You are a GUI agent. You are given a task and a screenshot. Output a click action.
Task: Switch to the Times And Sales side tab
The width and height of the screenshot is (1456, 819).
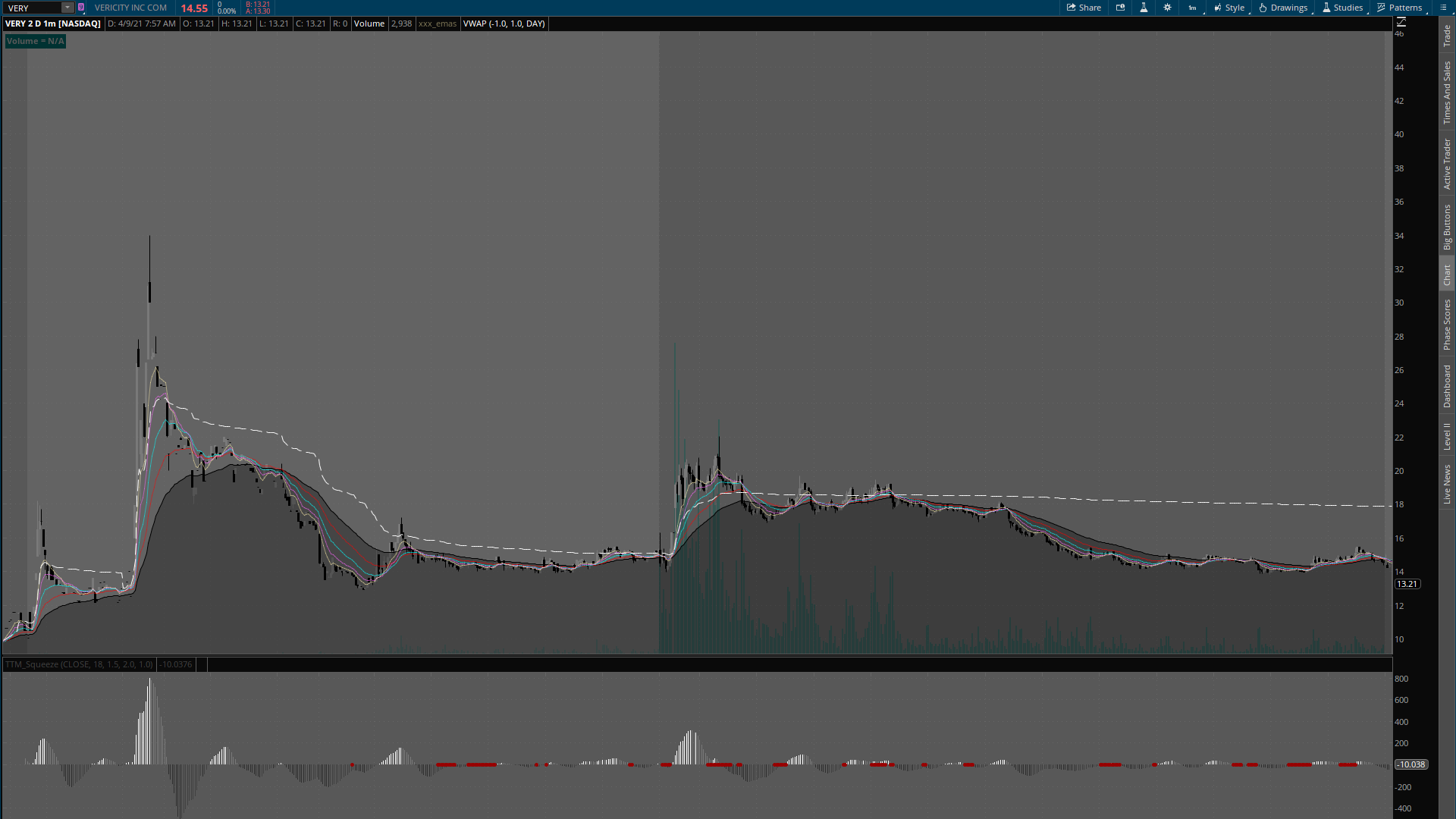click(1447, 93)
